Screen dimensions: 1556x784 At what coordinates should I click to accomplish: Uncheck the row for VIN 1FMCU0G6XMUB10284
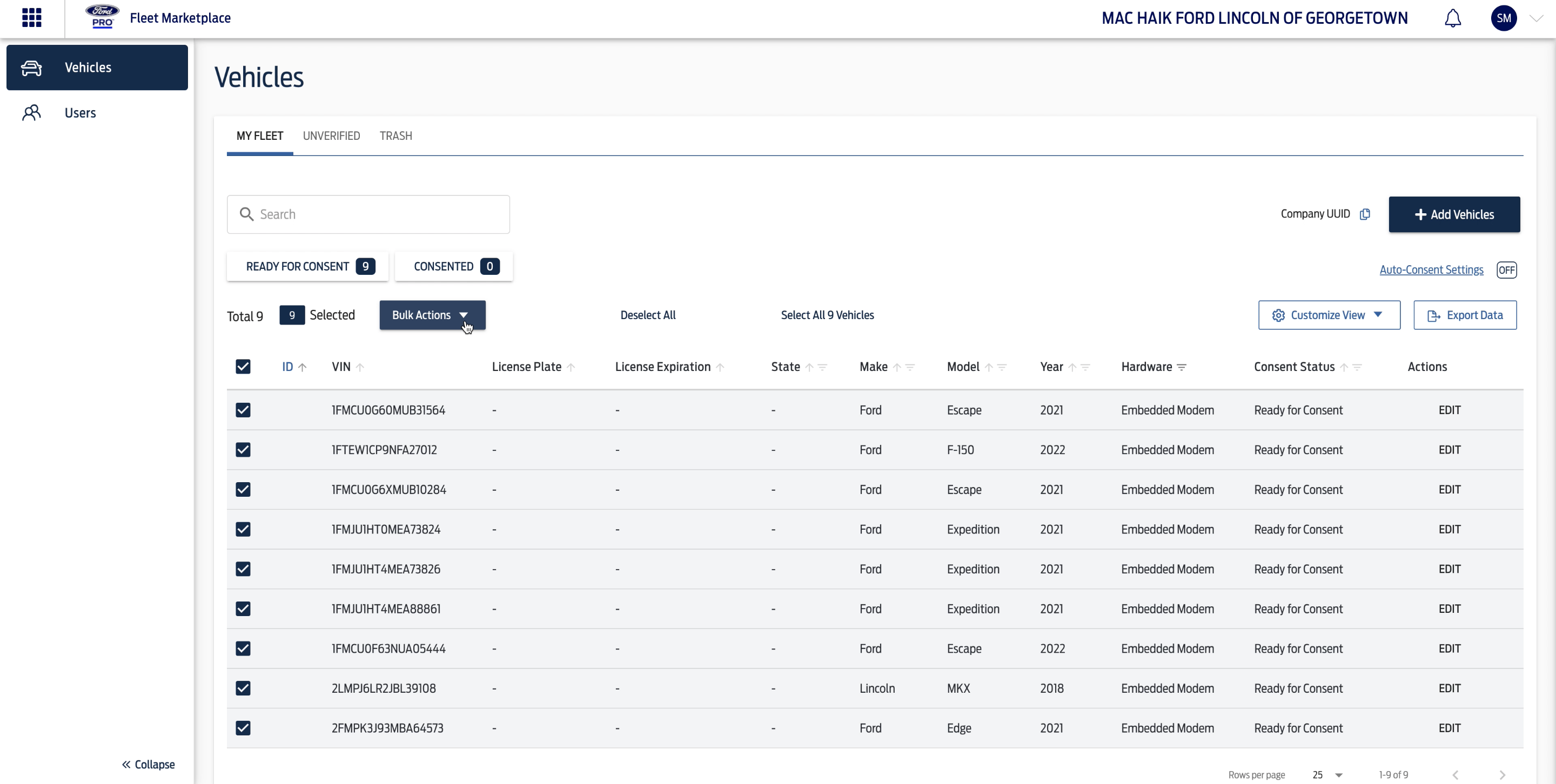(x=243, y=490)
